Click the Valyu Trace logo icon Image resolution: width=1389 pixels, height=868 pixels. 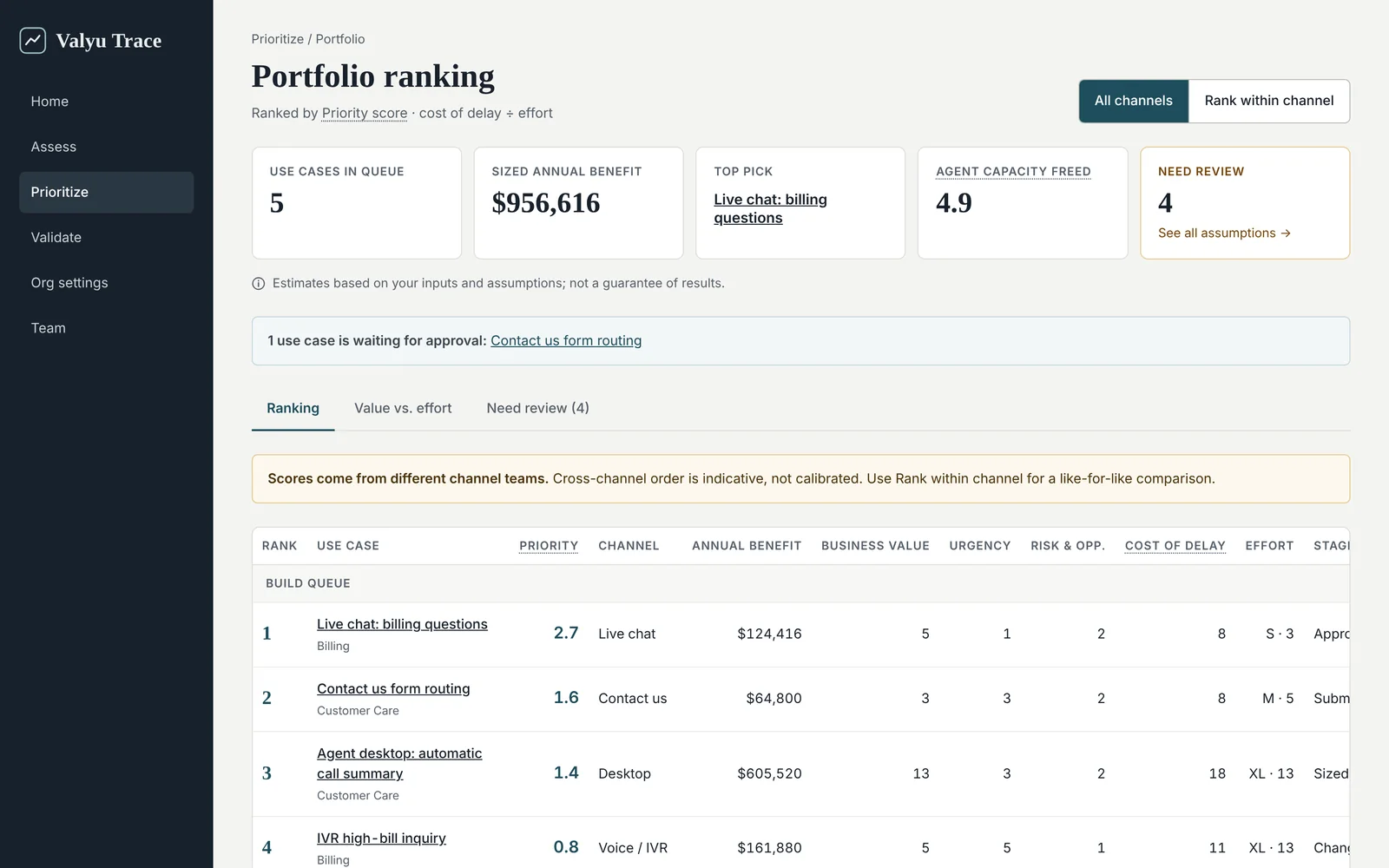(33, 40)
